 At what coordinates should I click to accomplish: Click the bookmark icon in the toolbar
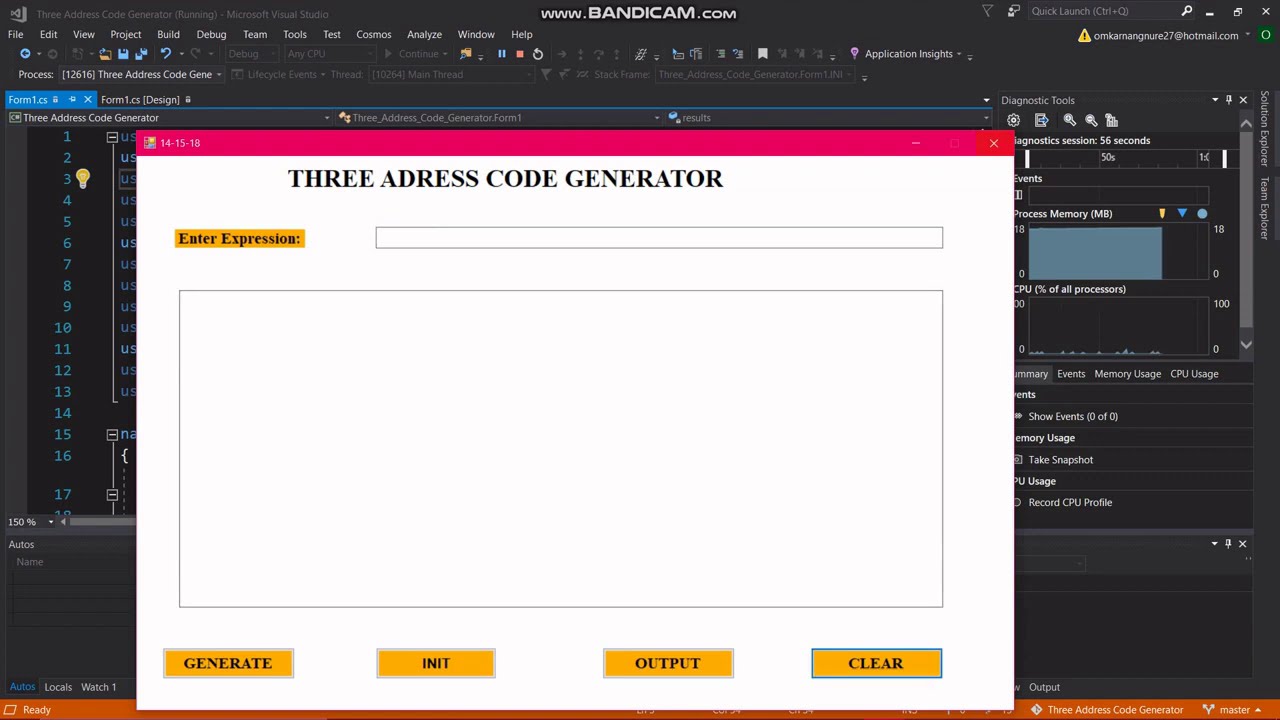pyautogui.click(x=763, y=54)
